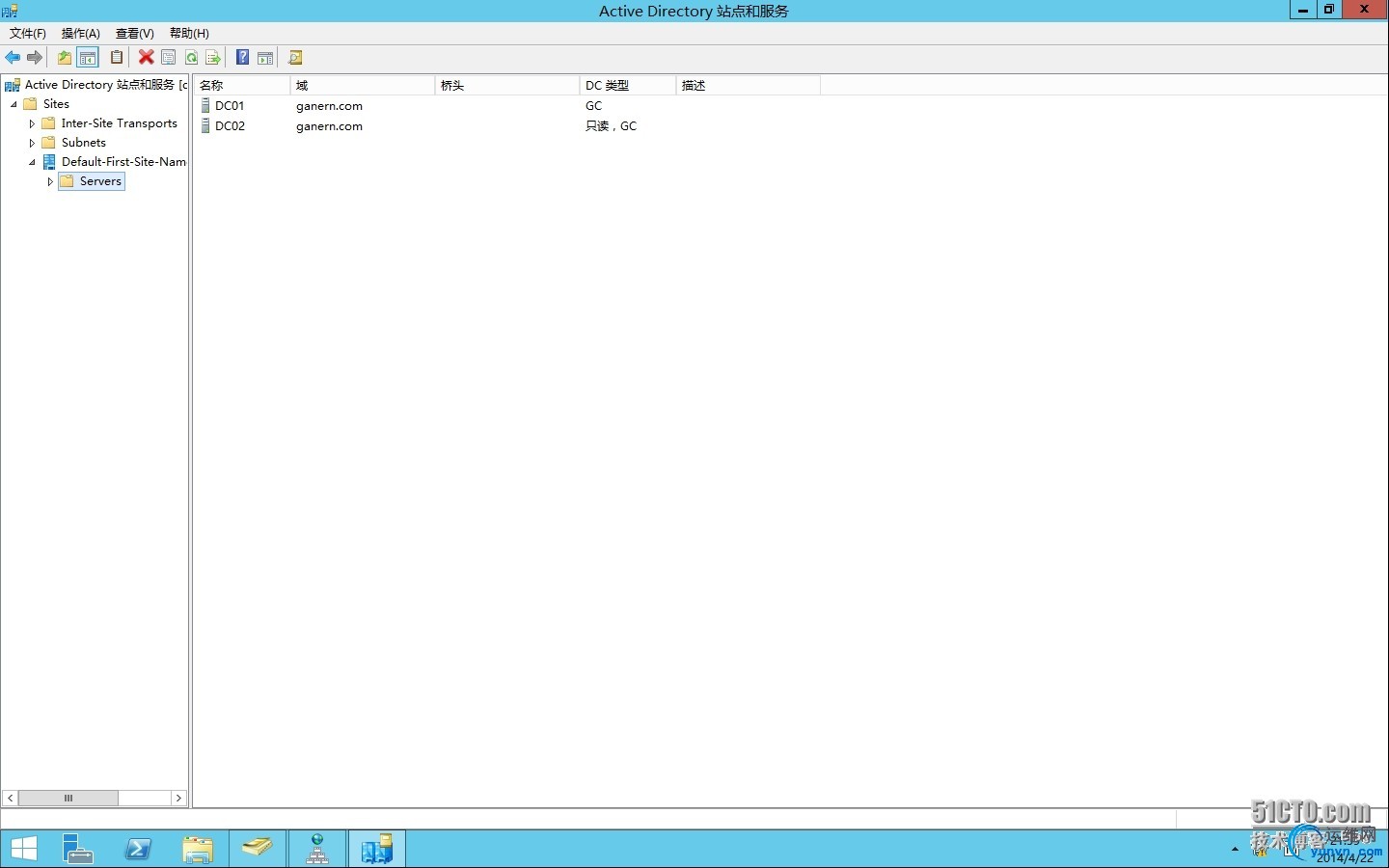1389x868 pixels.
Task: Collapse the Sites tree node
Action: (x=14, y=104)
